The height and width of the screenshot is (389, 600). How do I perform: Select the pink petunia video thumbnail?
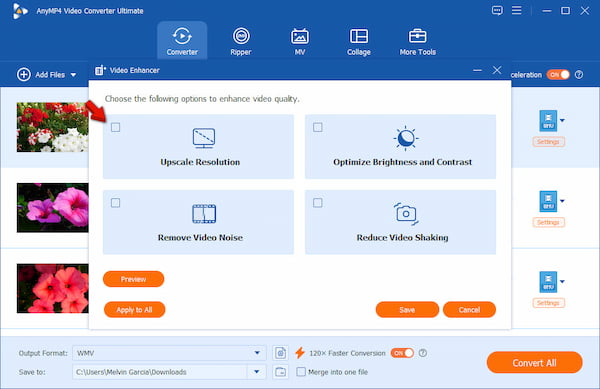52,208
